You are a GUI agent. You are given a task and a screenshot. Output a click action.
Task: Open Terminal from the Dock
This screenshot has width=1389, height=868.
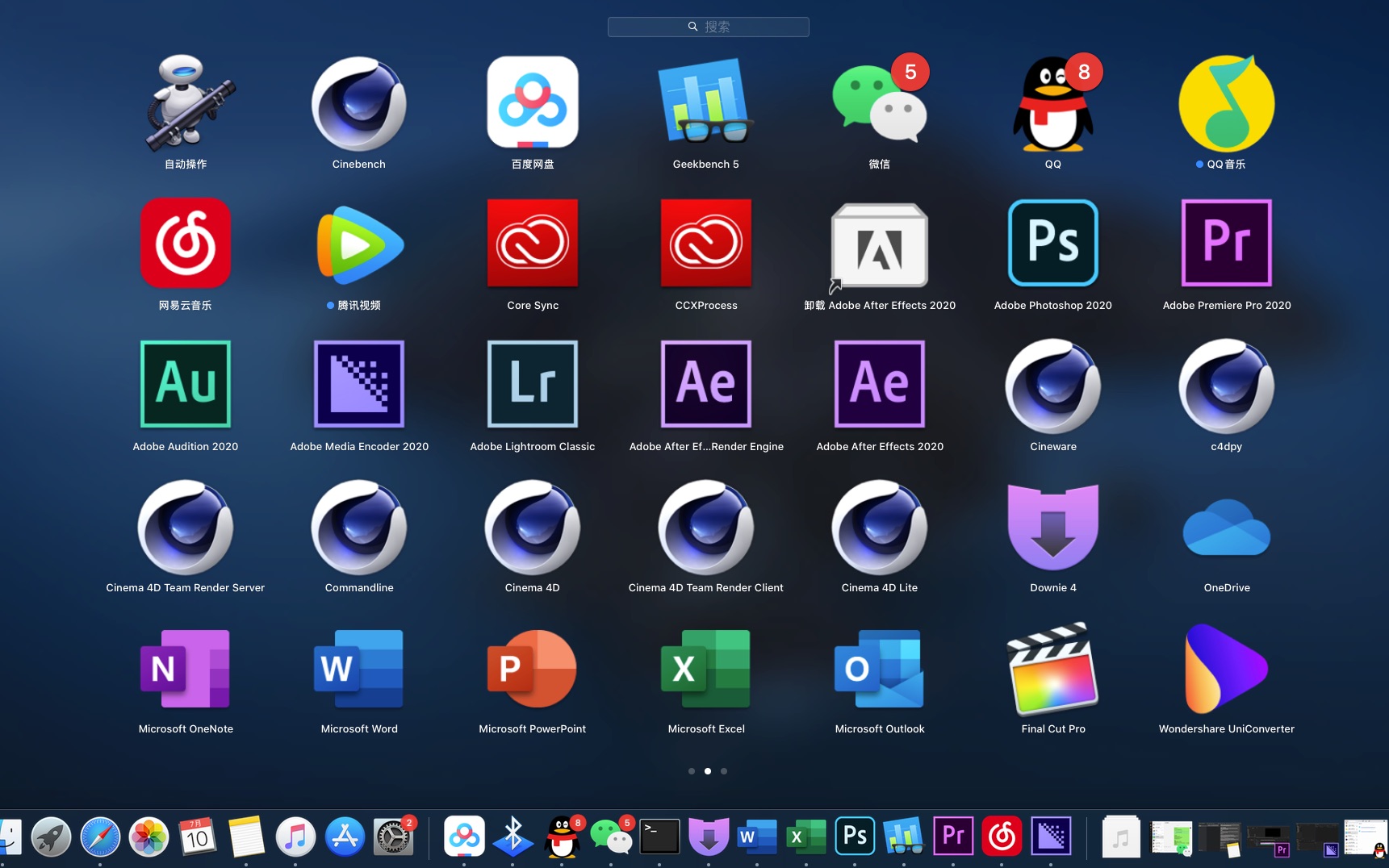(x=659, y=837)
